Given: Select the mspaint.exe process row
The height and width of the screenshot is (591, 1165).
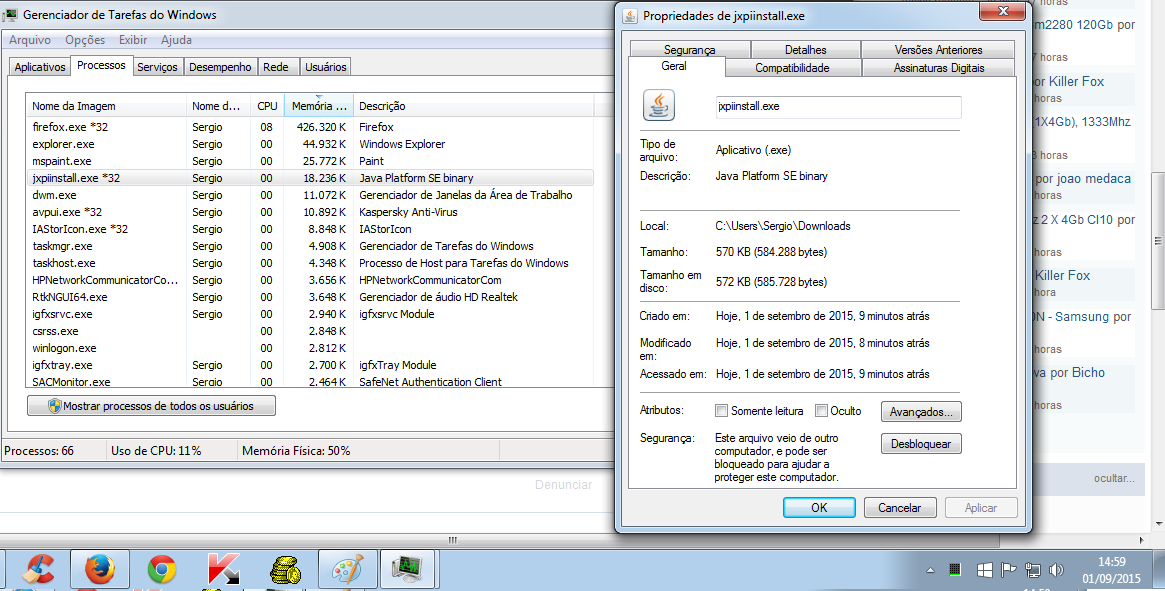Looking at the screenshot, I should [310, 161].
